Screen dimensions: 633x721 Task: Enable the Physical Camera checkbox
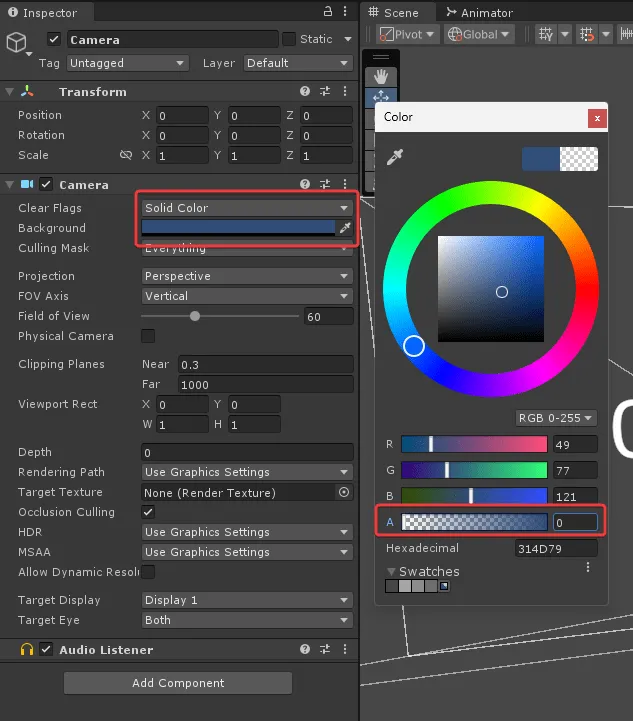click(x=148, y=336)
